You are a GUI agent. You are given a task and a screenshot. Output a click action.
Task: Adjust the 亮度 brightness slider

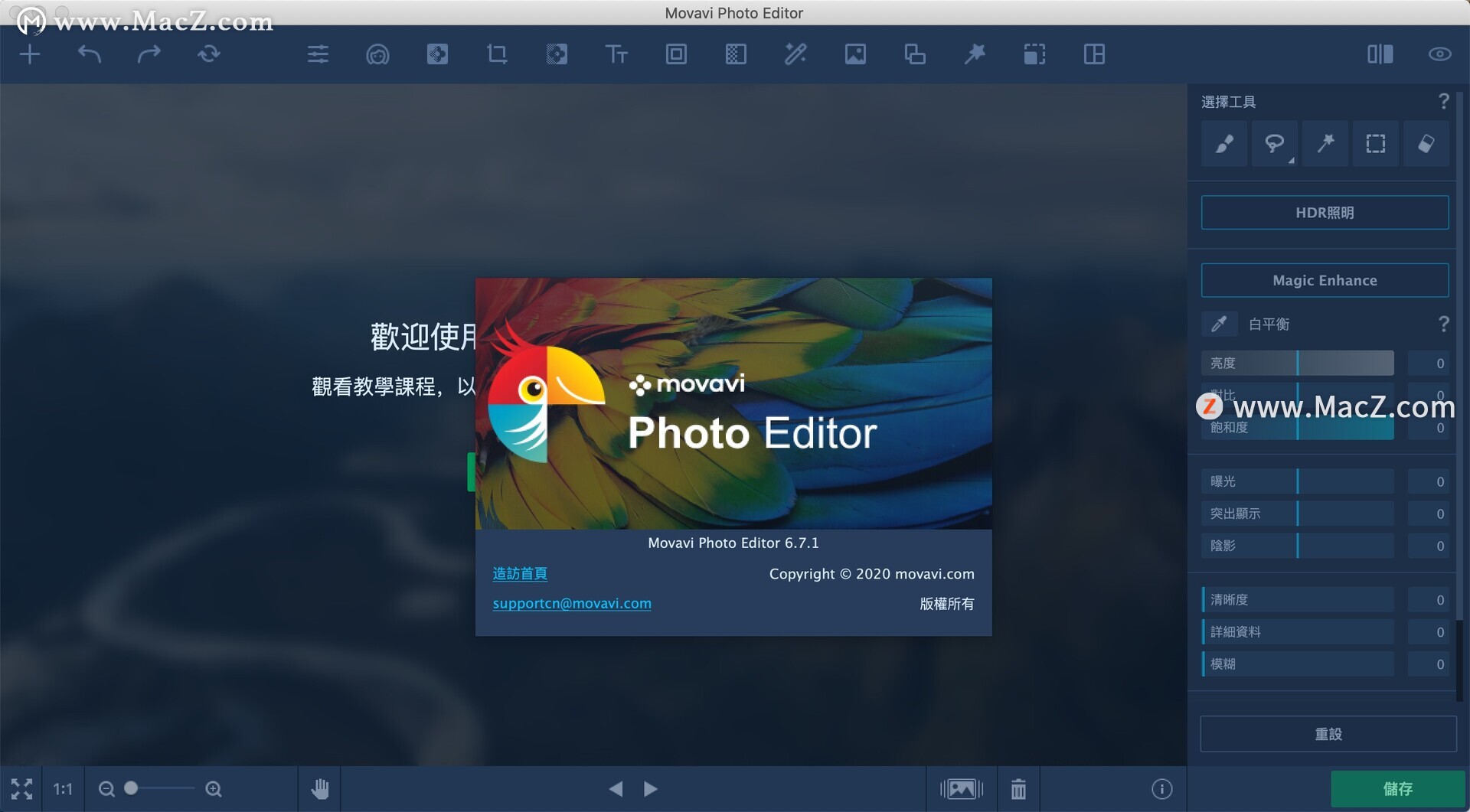click(1297, 364)
